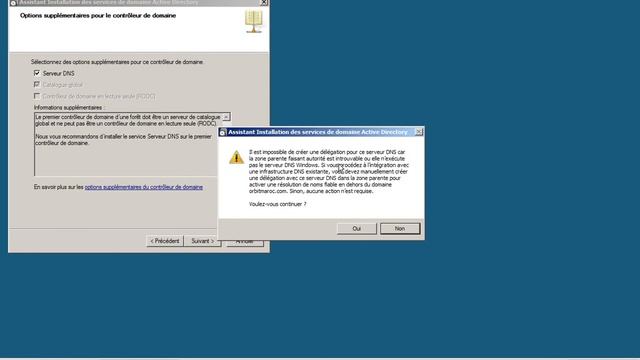The width and height of the screenshot is (640, 360).
Task: Open the options supplémentaires du contrôleur link
Action: pyautogui.click(x=144, y=187)
